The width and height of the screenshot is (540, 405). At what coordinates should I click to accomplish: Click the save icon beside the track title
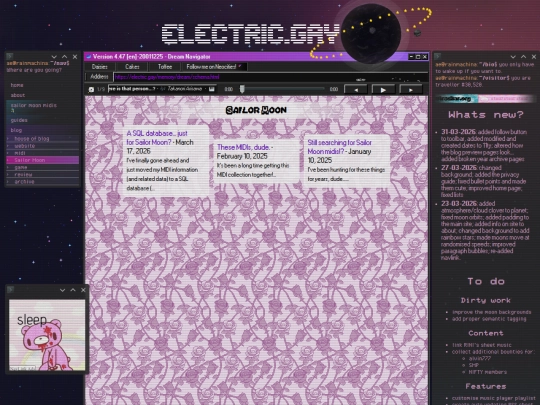211,89
